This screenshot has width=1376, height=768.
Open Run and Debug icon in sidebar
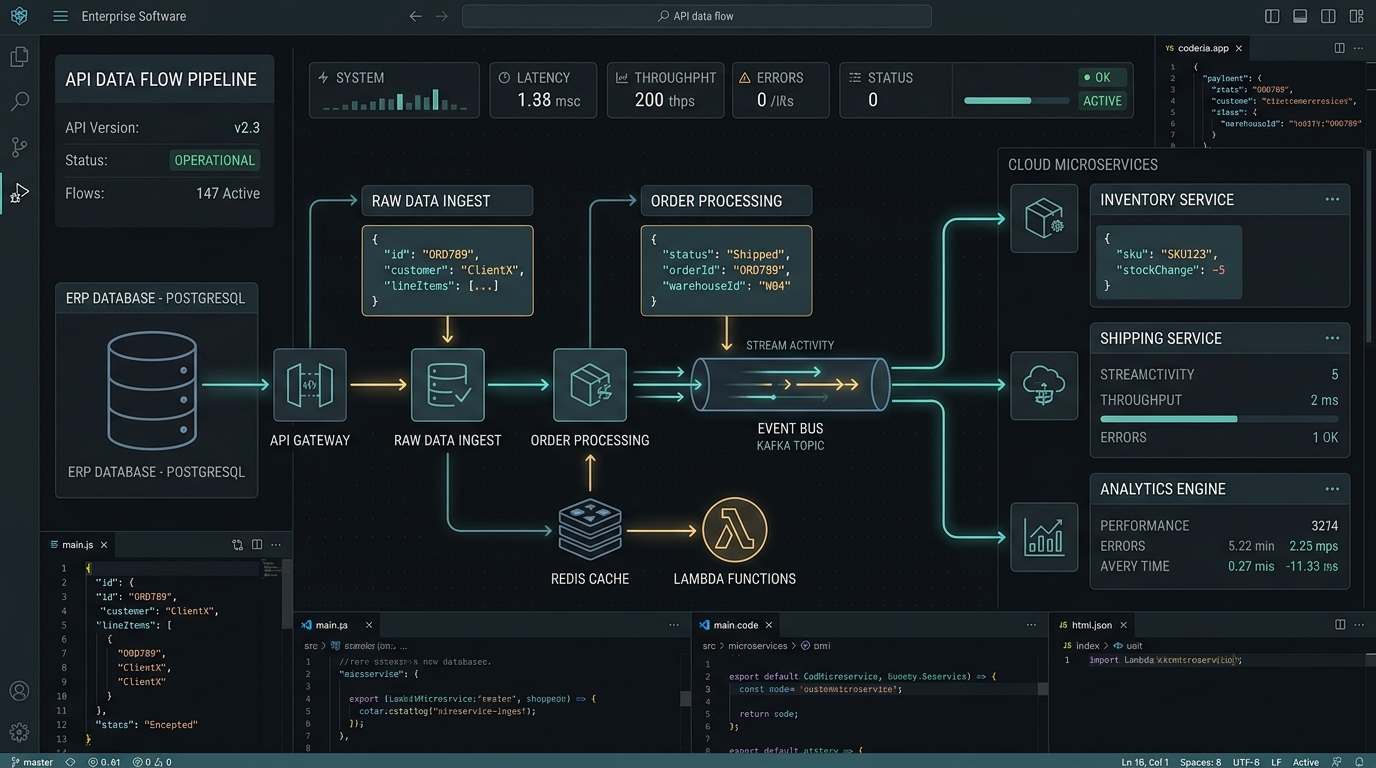(19, 192)
